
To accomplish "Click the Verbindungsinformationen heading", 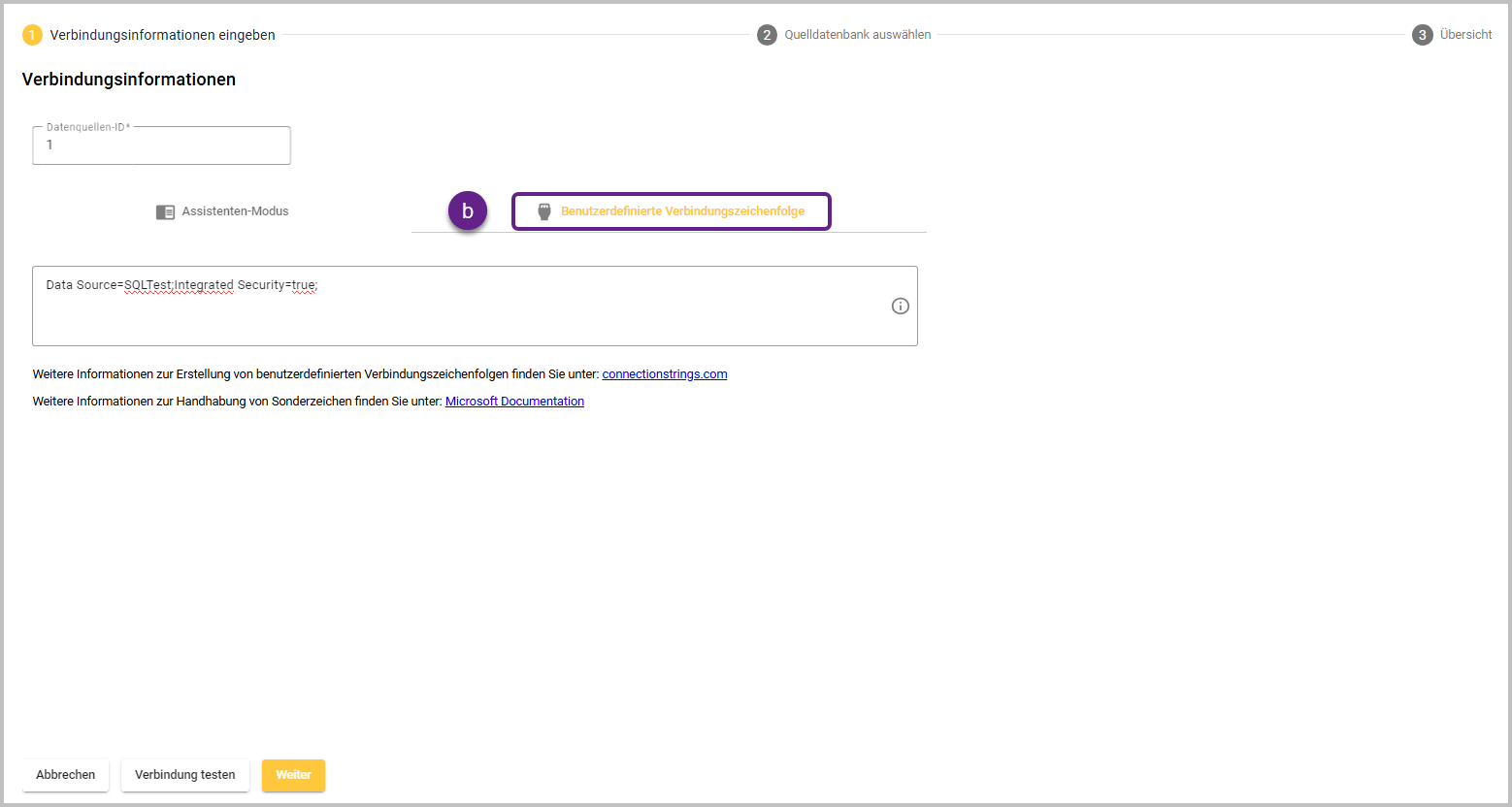I will 129,80.
